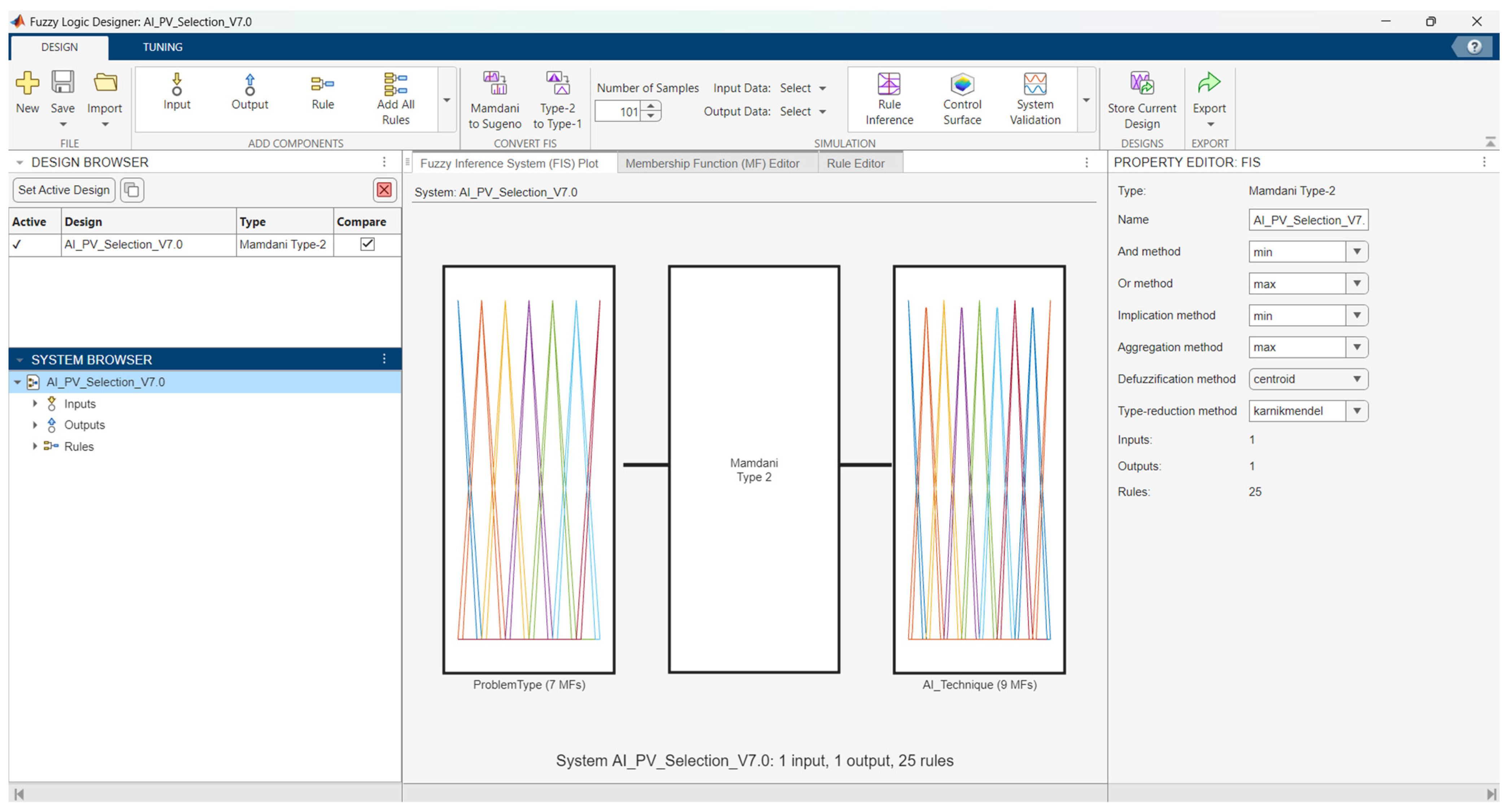Open the Membership Function (MF) Editor tab

click(x=711, y=164)
